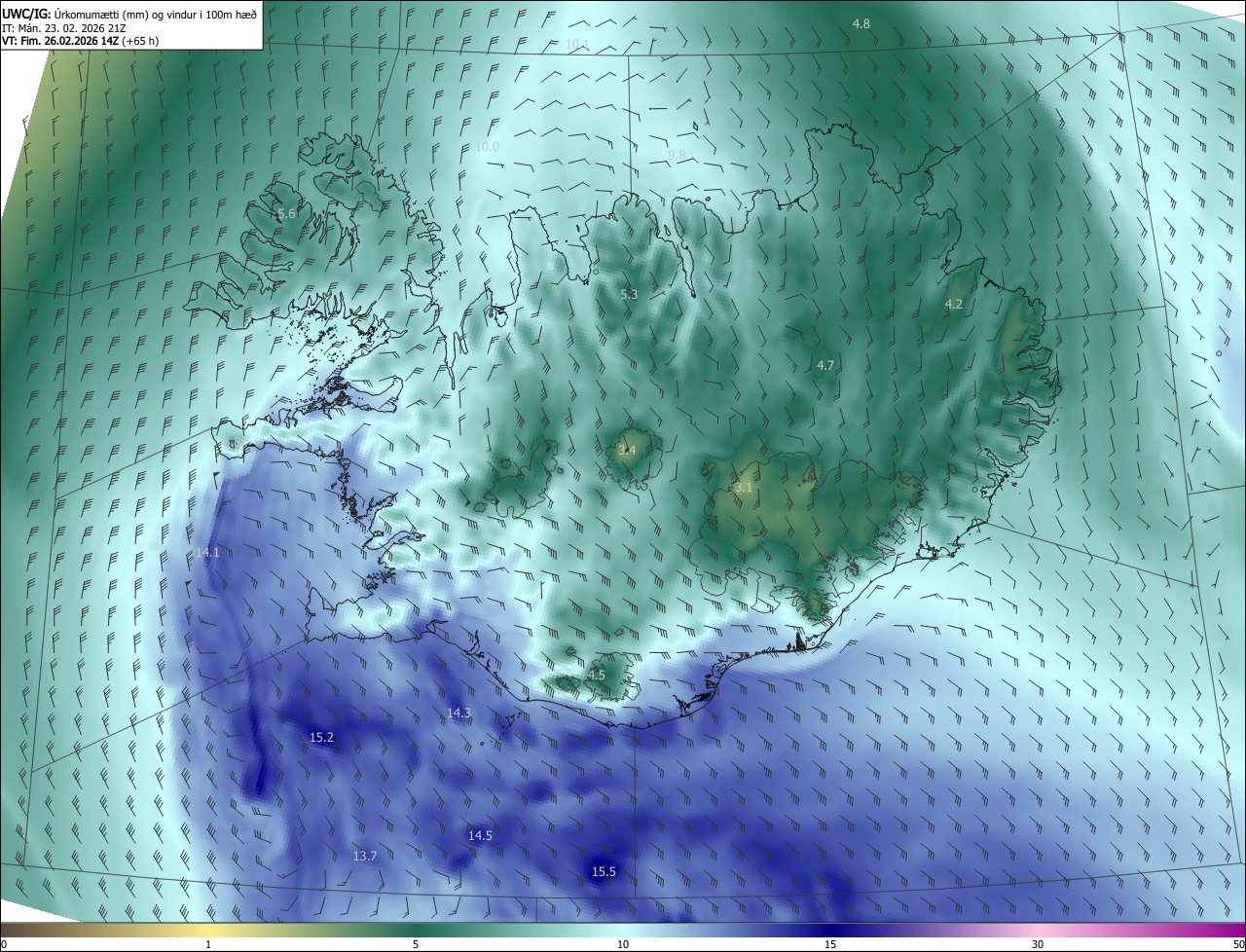Click the maximum value label 15.5
This screenshot has width=1246, height=952.
pyautogui.click(x=604, y=872)
